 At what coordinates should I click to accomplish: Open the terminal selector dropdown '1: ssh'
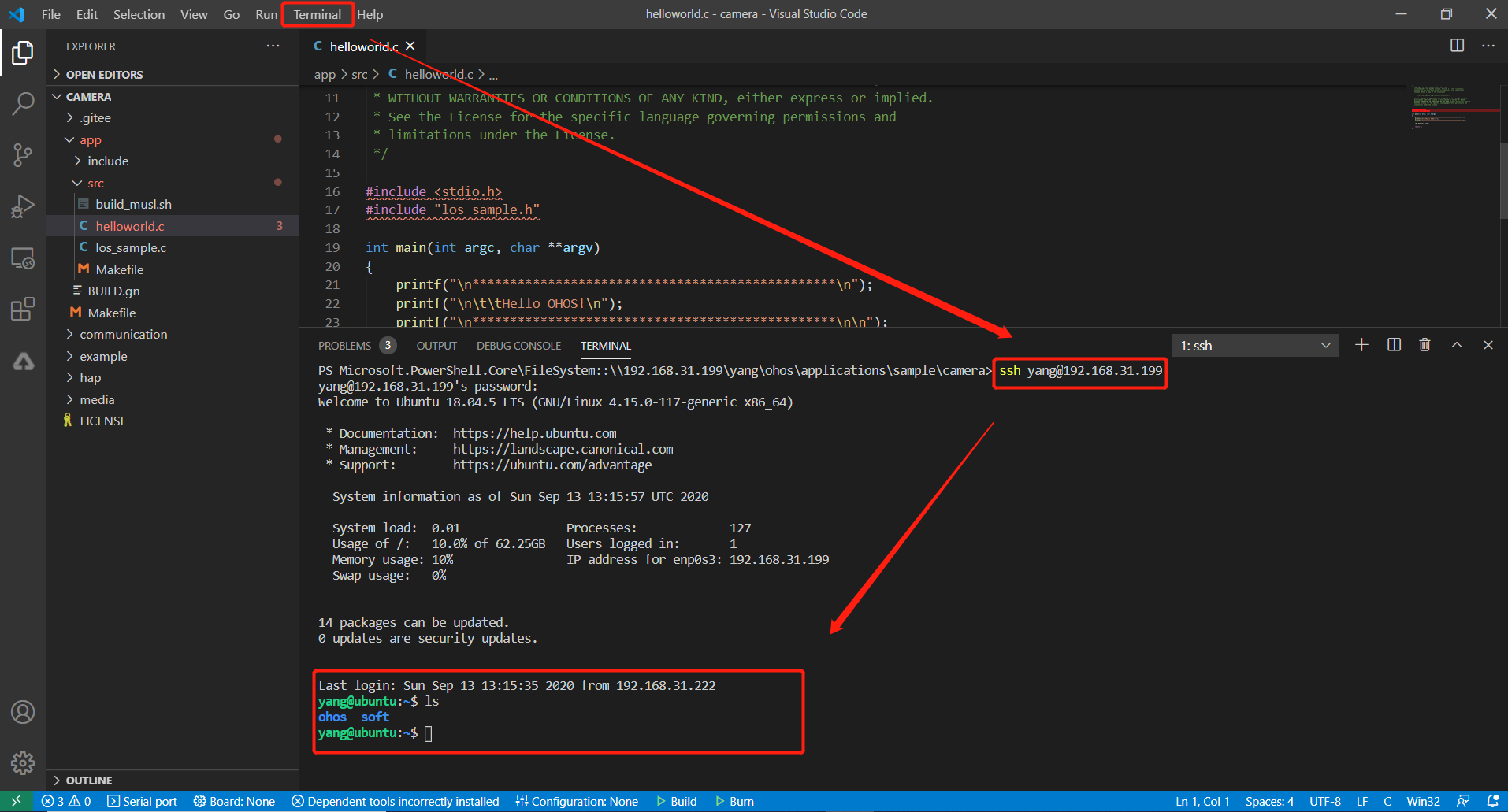pos(1254,346)
